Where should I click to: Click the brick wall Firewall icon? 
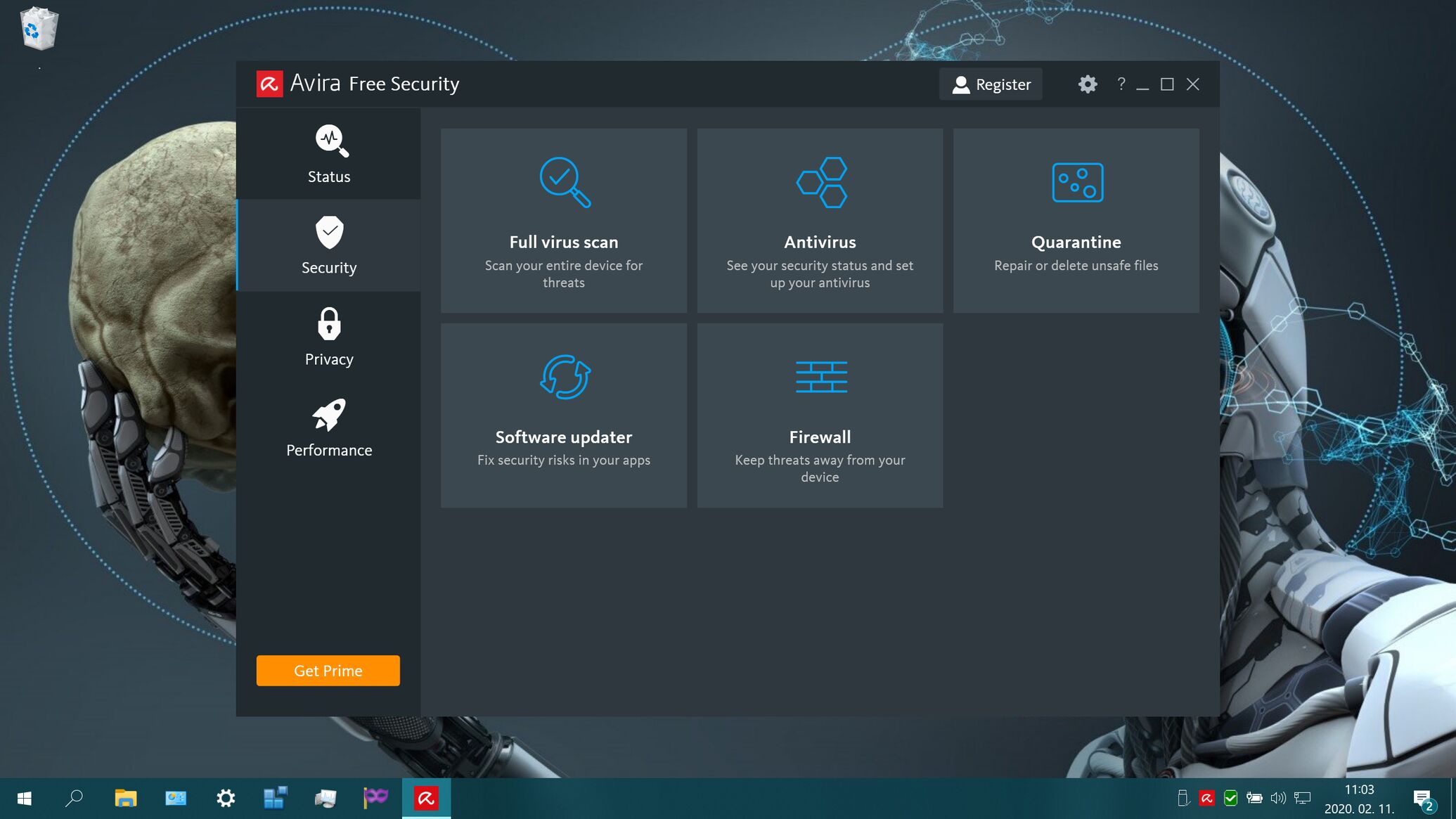click(821, 377)
